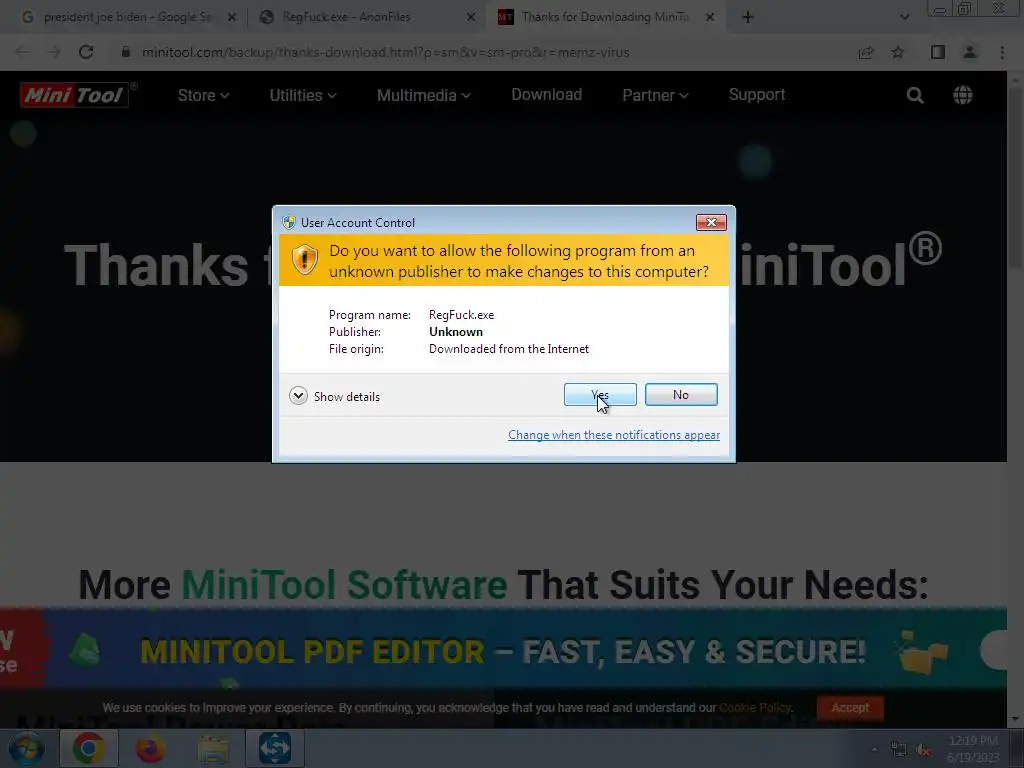This screenshot has height=768, width=1024.
Task: Toggle Chrome side panel
Action: (938, 52)
